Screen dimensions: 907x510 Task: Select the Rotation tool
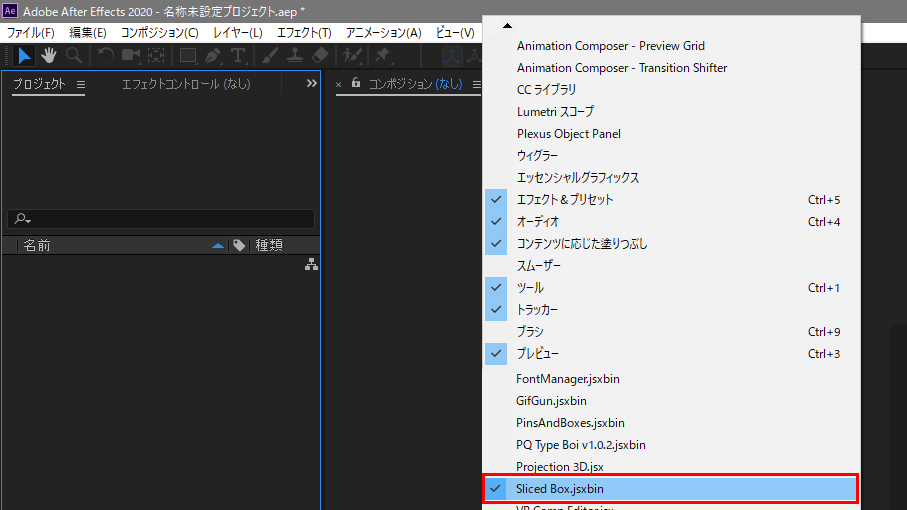105,56
